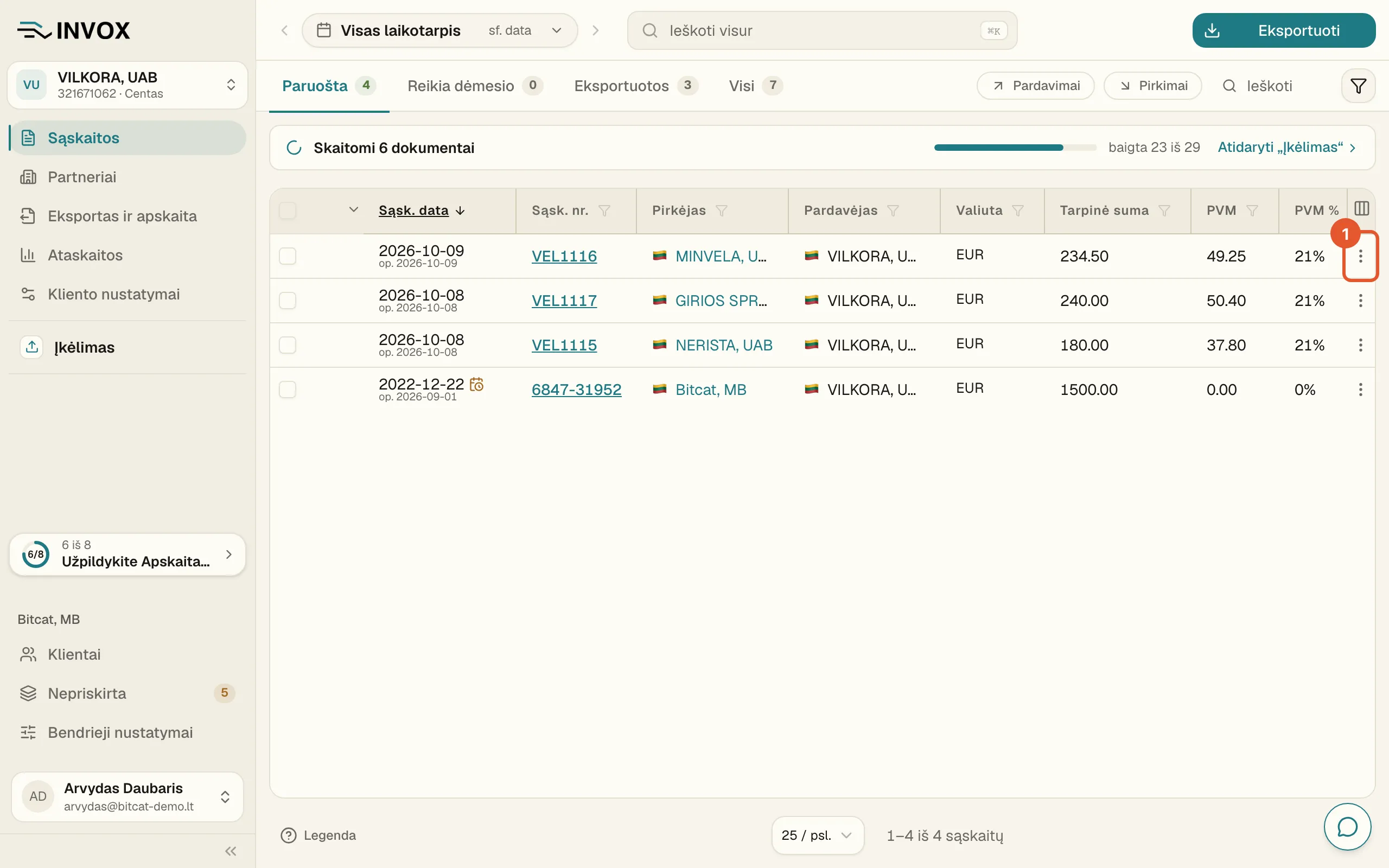Image resolution: width=1389 pixels, height=868 pixels.
Task: Click calendar icon beside 2022-12-22 date
Action: coord(476,384)
